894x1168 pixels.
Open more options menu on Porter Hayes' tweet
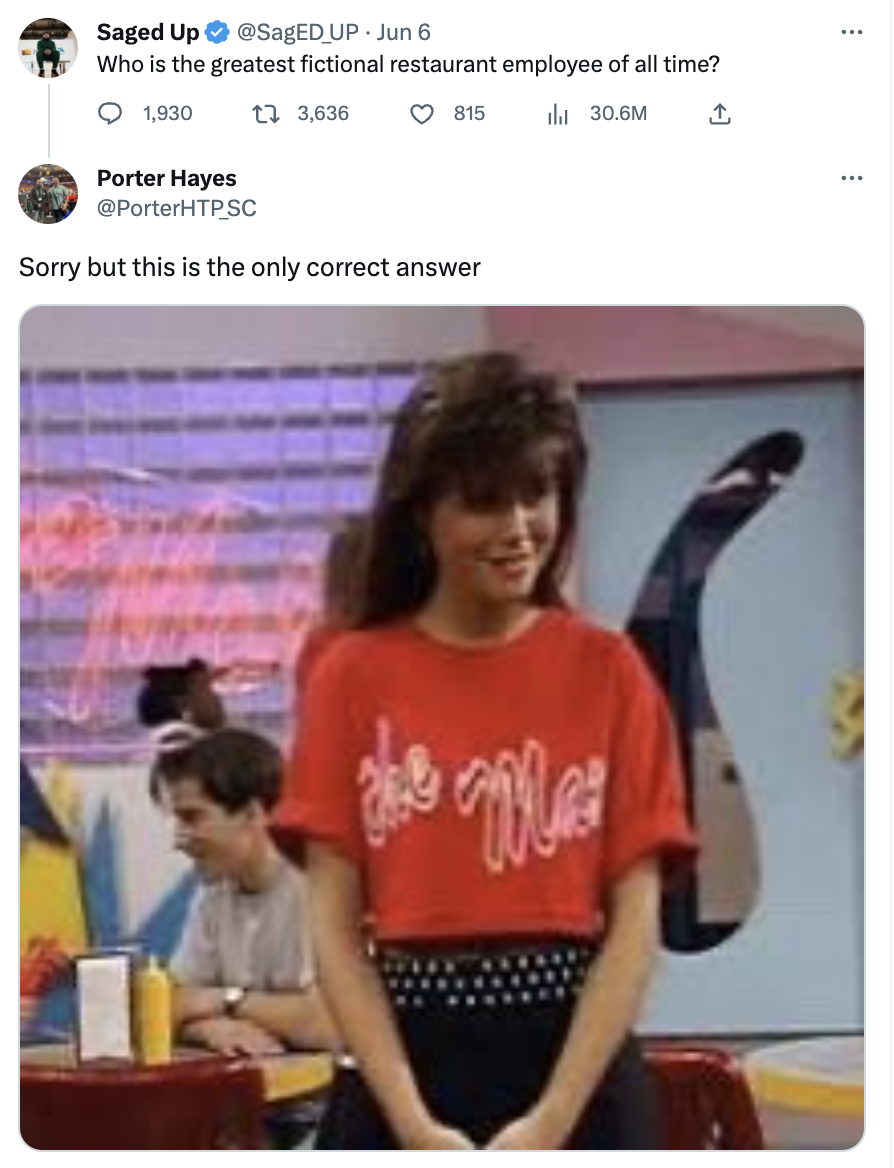(852, 178)
